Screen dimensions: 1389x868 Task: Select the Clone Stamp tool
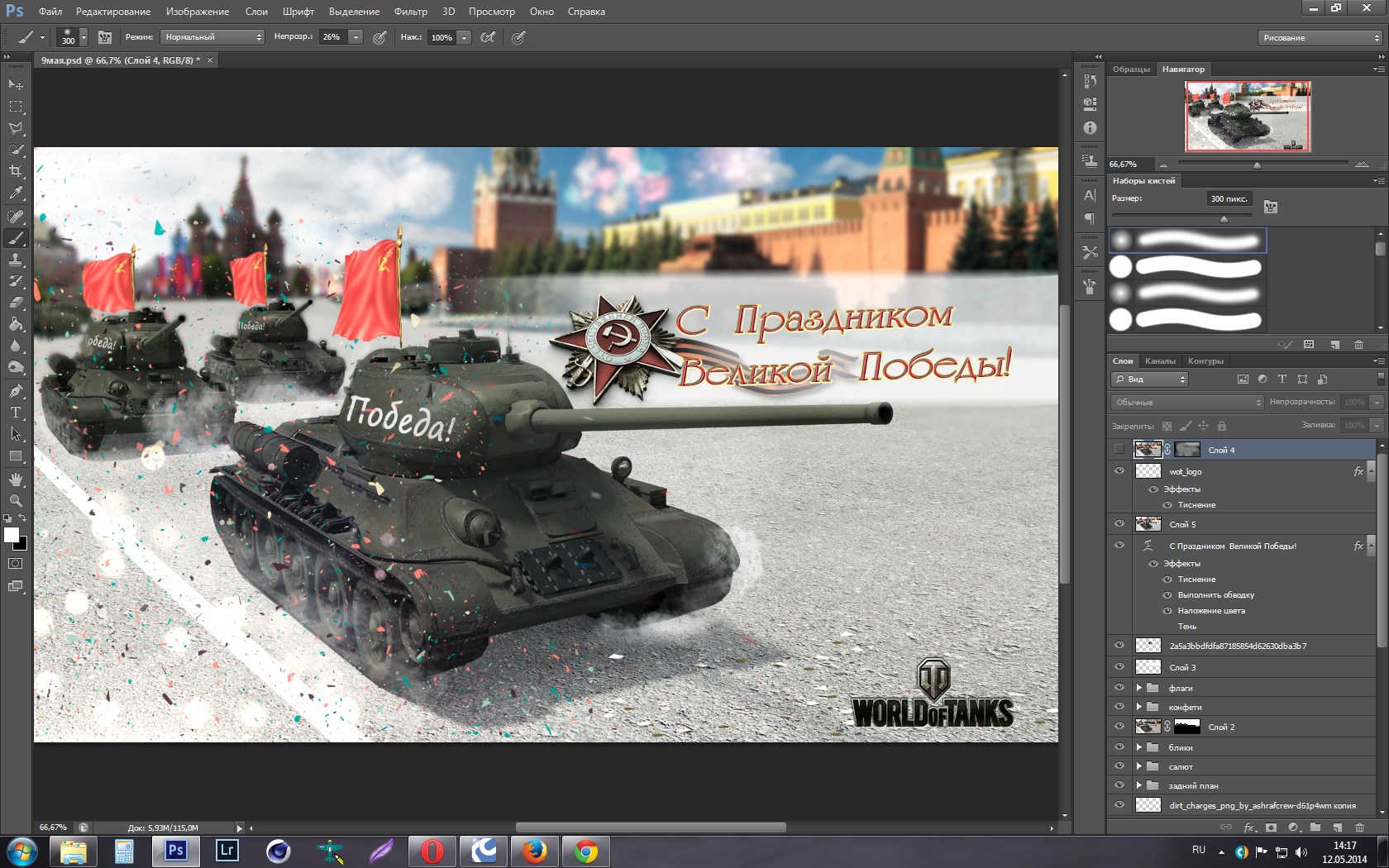[x=16, y=260]
